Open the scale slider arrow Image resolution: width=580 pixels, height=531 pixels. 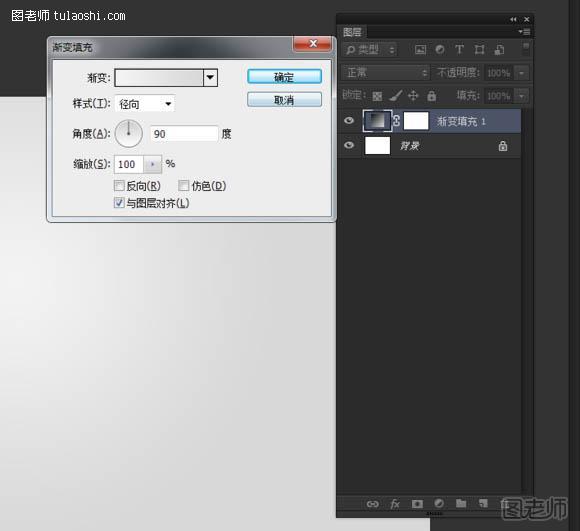(x=152, y=164)
